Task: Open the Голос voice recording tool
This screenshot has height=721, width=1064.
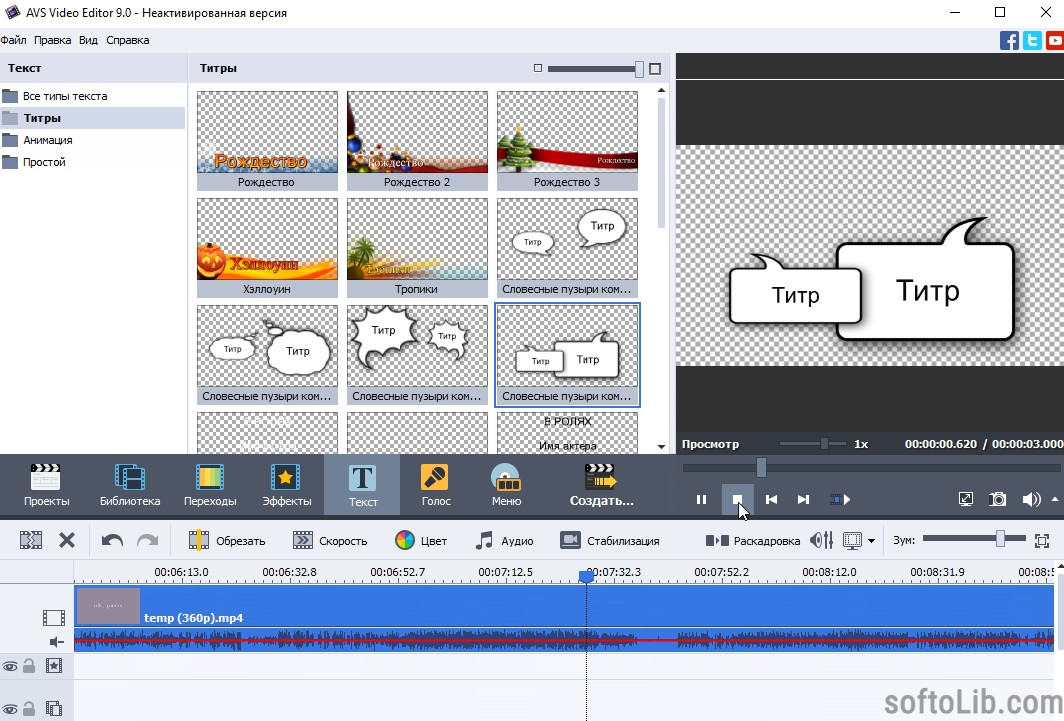Action: [x=435, y=485]
